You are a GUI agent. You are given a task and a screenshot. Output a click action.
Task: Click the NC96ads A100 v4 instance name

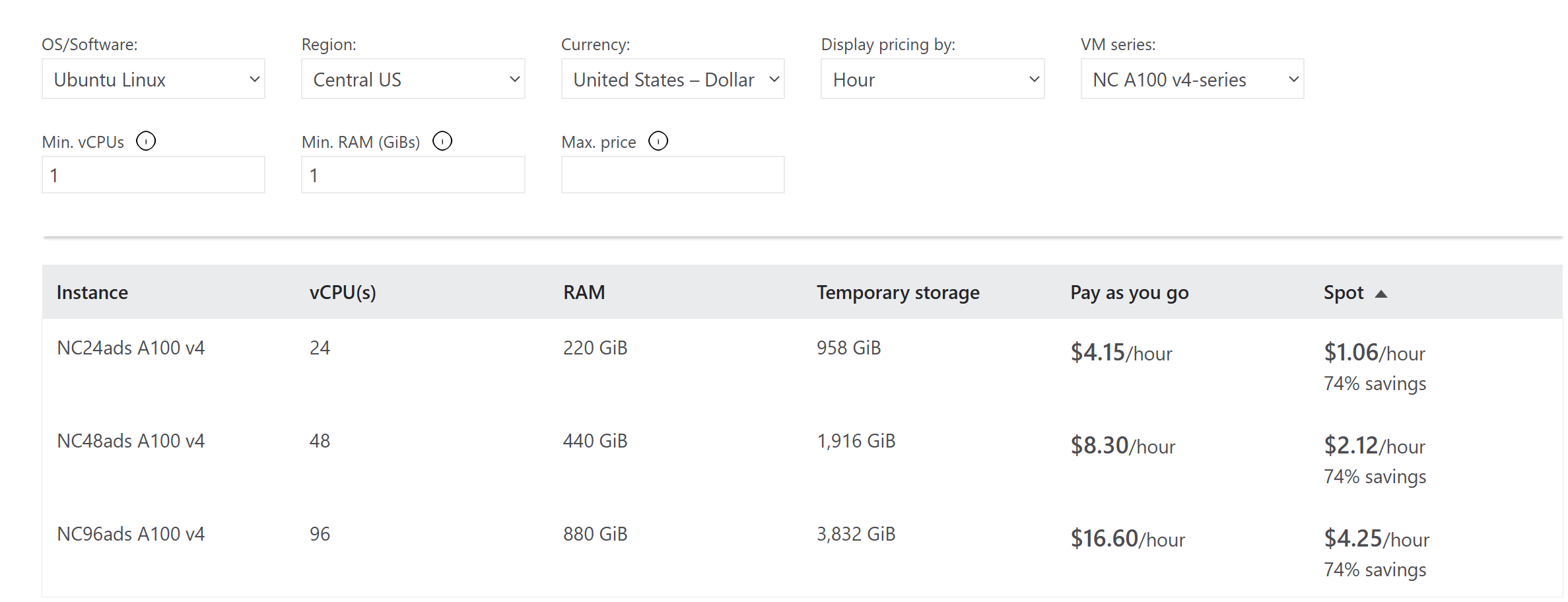point(131,534)
